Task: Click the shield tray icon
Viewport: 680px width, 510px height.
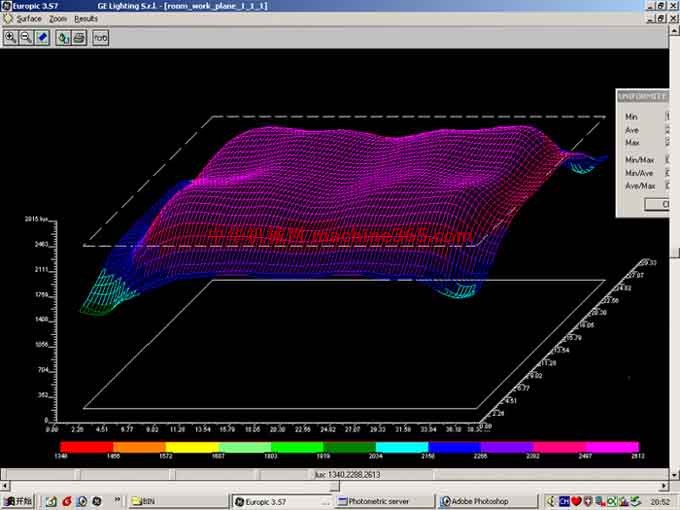Action: tap(588, 501)
